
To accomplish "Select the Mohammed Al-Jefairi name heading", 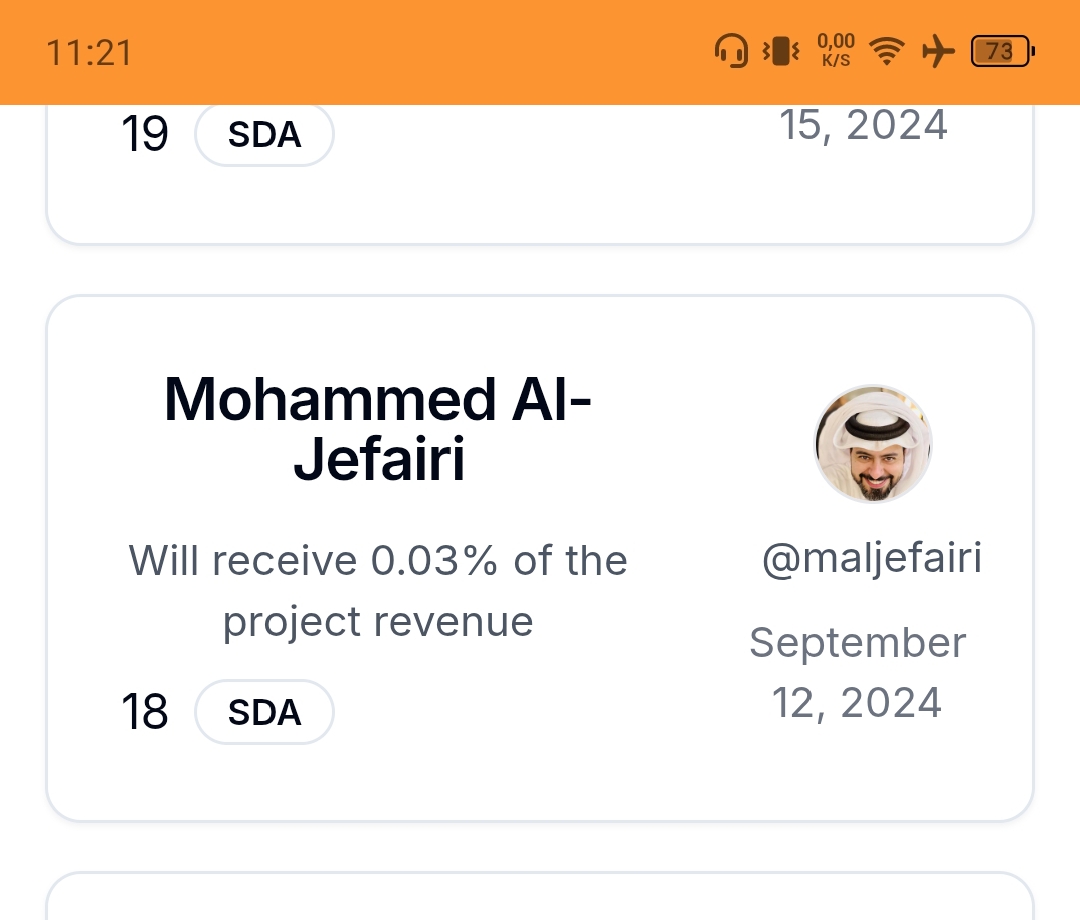I will click(378, 430).
